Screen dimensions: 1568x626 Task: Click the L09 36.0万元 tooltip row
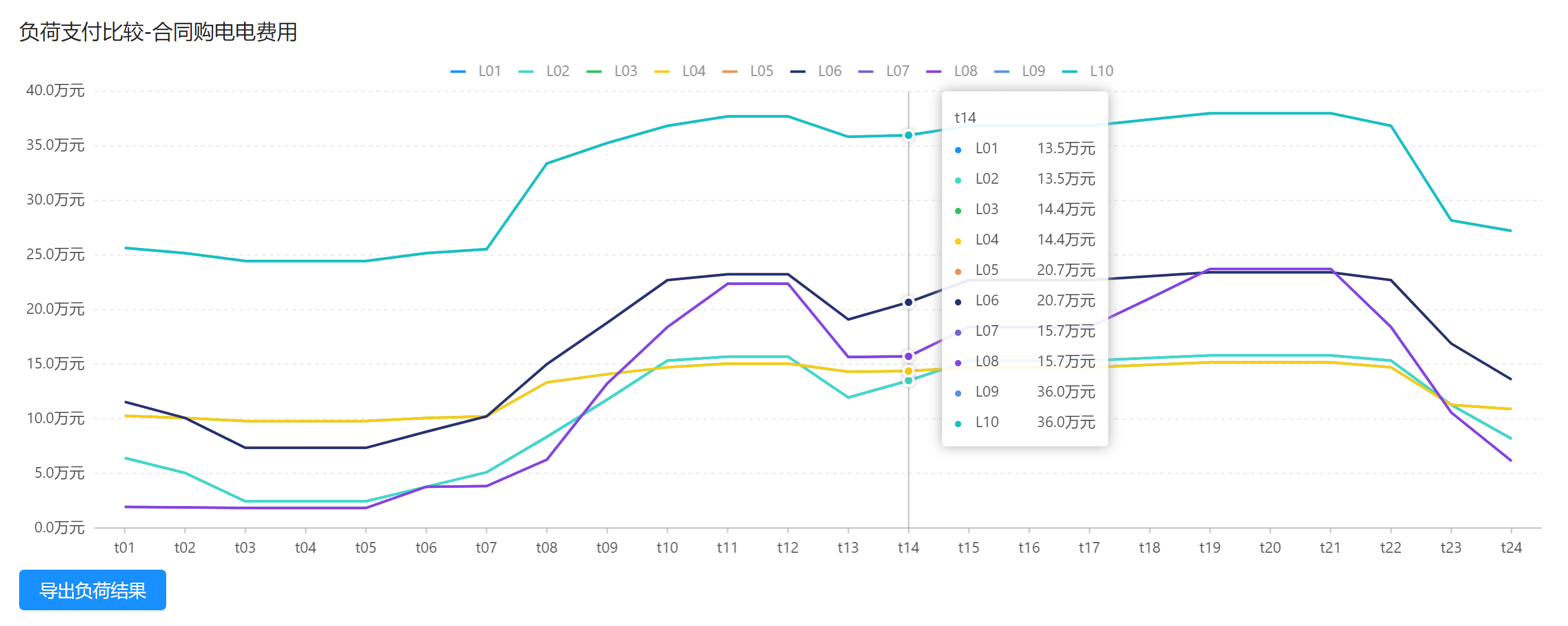tap(1025, 392)
